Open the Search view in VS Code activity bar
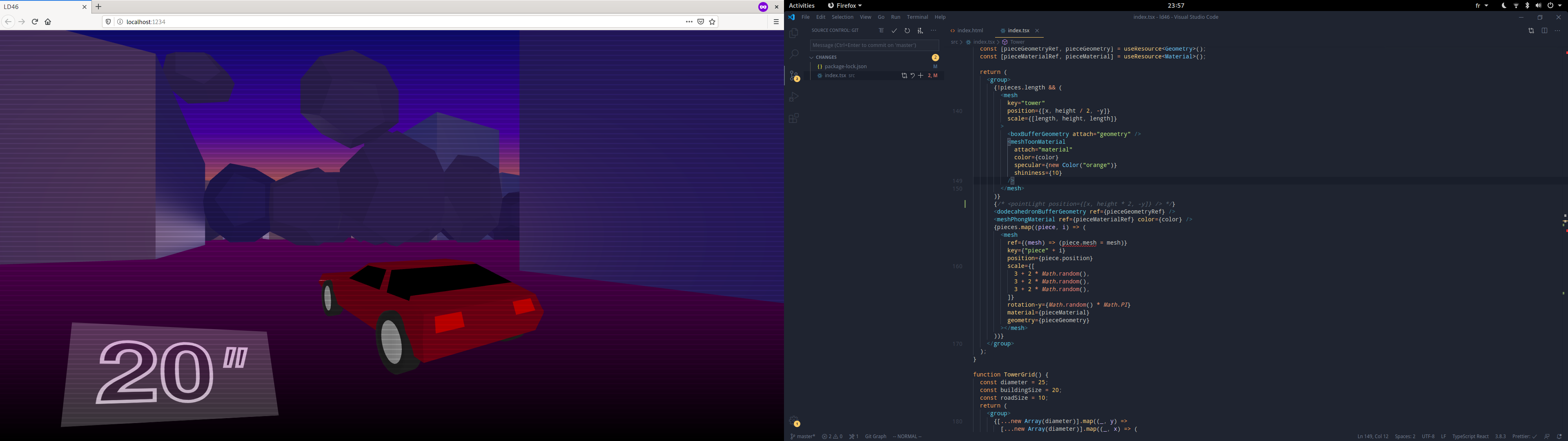 click(x=793, y=54)
